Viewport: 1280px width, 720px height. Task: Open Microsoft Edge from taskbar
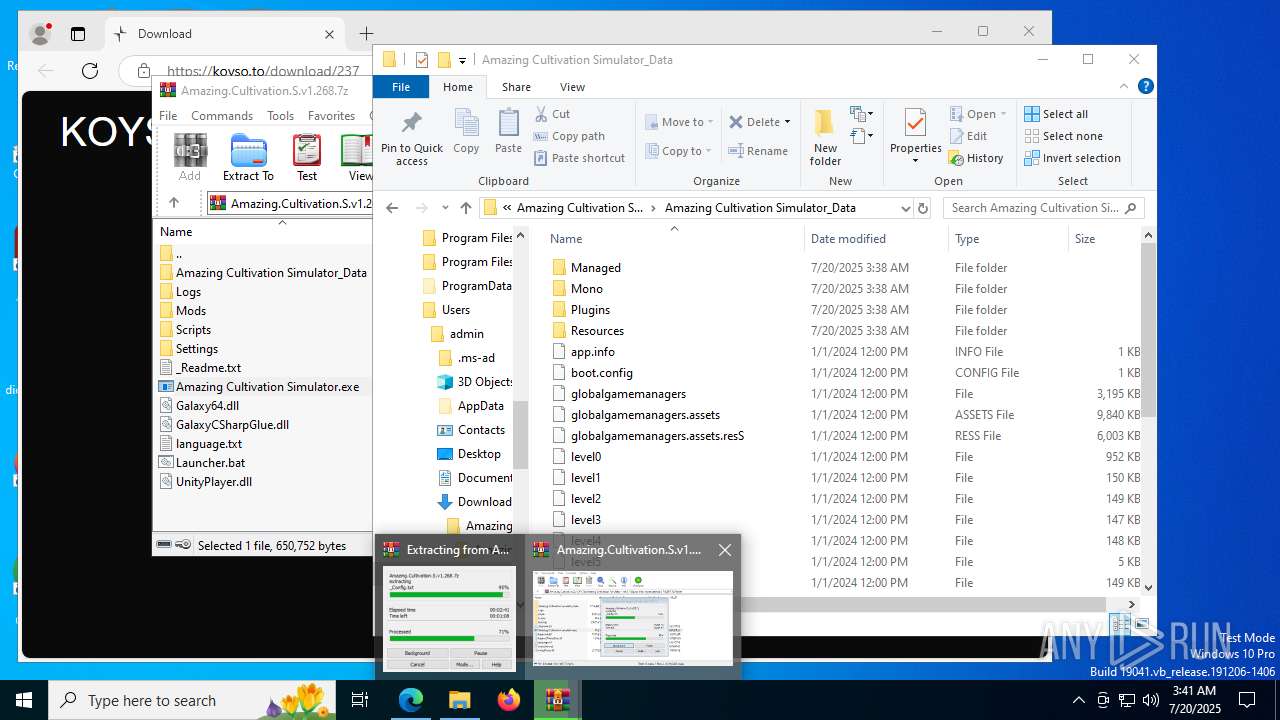coord(411,700)
